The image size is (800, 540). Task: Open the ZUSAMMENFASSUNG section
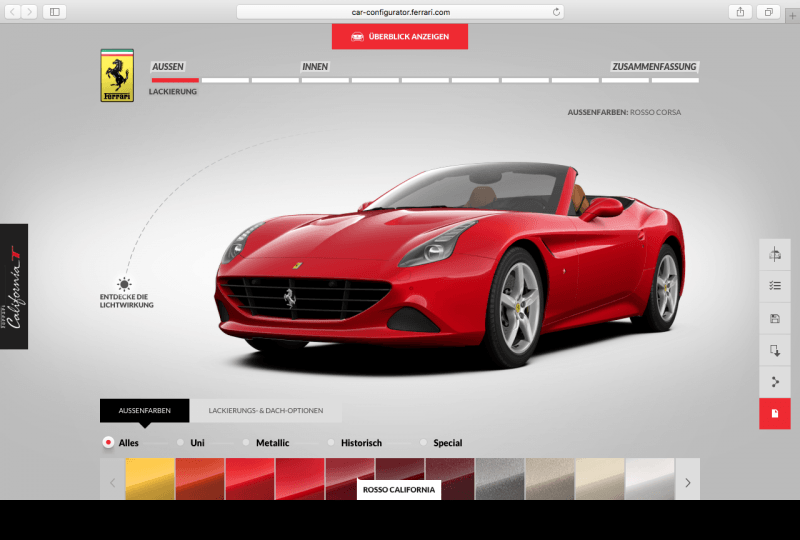click(x=654, y=66)
